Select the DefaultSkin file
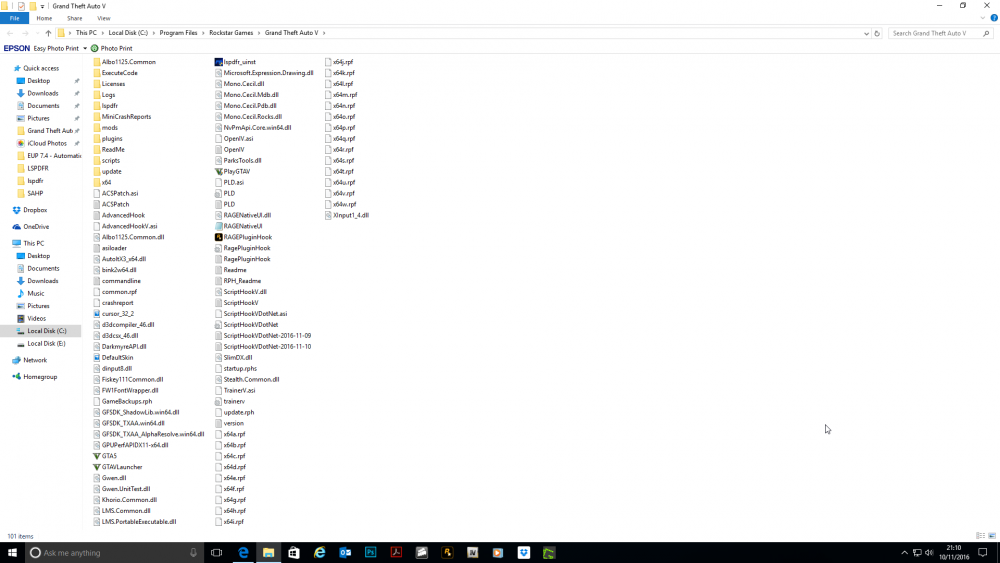1000x563 pixels. [x=114, y=358]
